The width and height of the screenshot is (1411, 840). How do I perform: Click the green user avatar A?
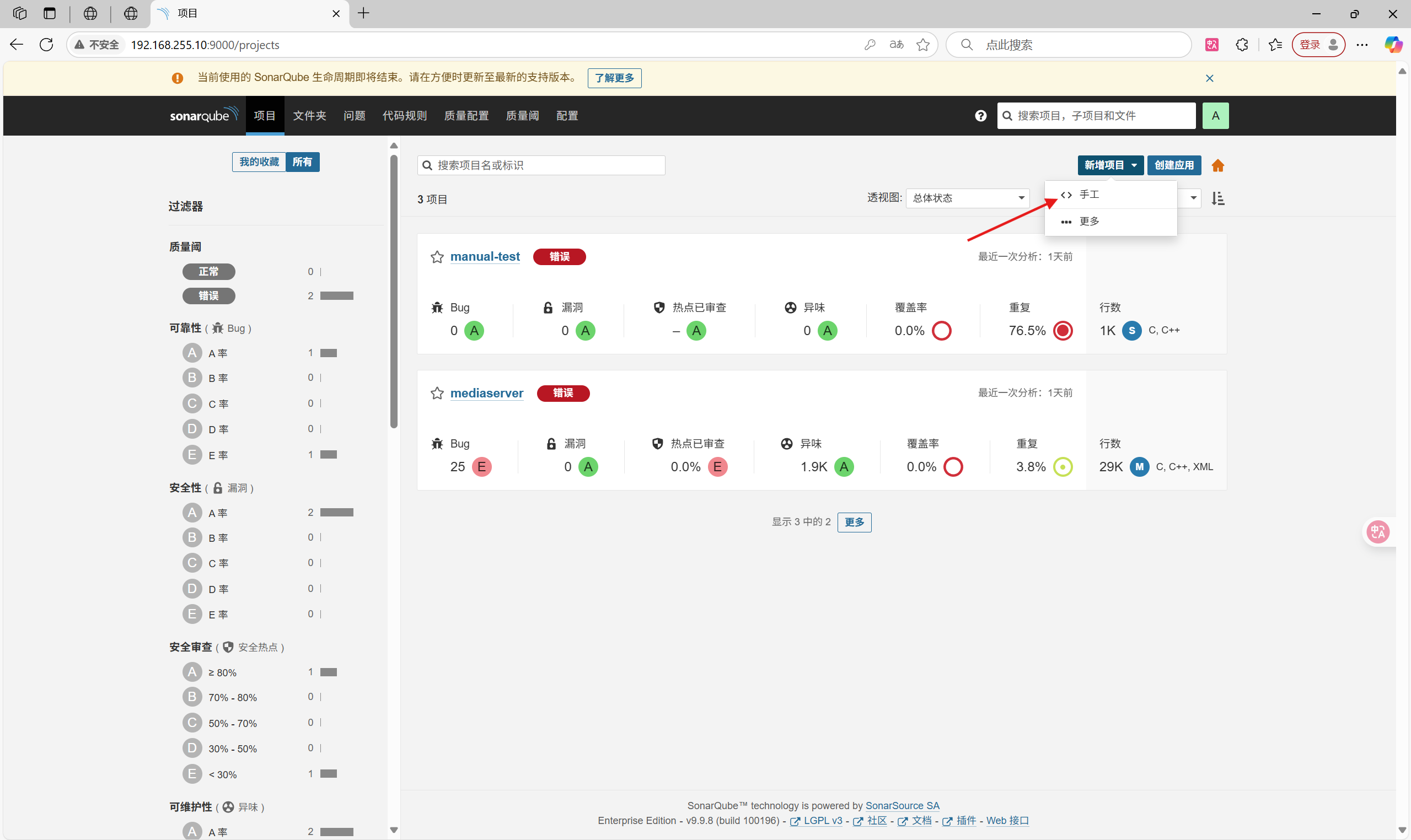tap(1215, 115)
